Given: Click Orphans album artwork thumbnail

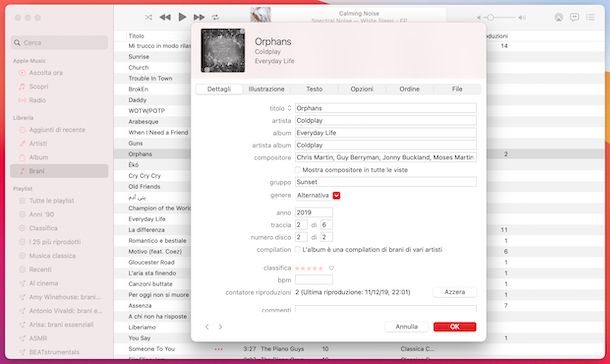Looking at the screenshot, I should [x=223, y=51].
